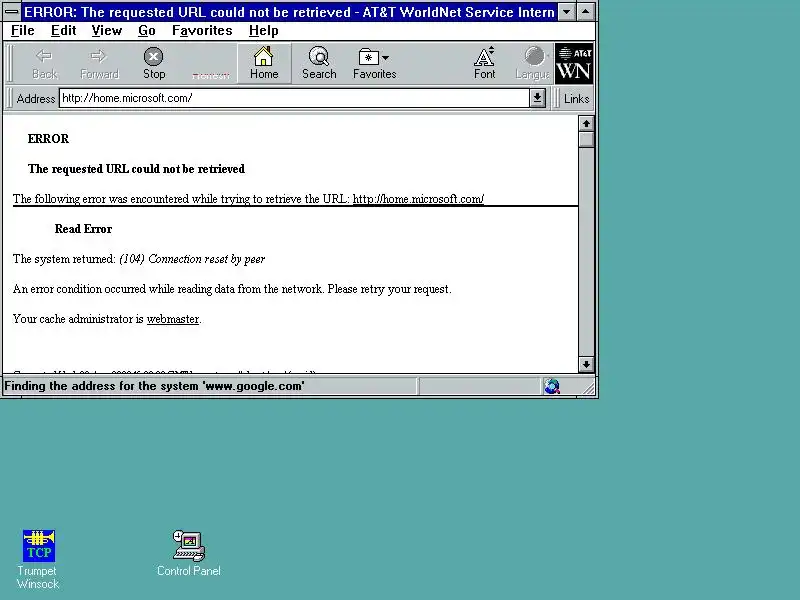This screenshot has height=600, width=800.
Task: Click the status bar globe activity icon
Action: point(552,386)
